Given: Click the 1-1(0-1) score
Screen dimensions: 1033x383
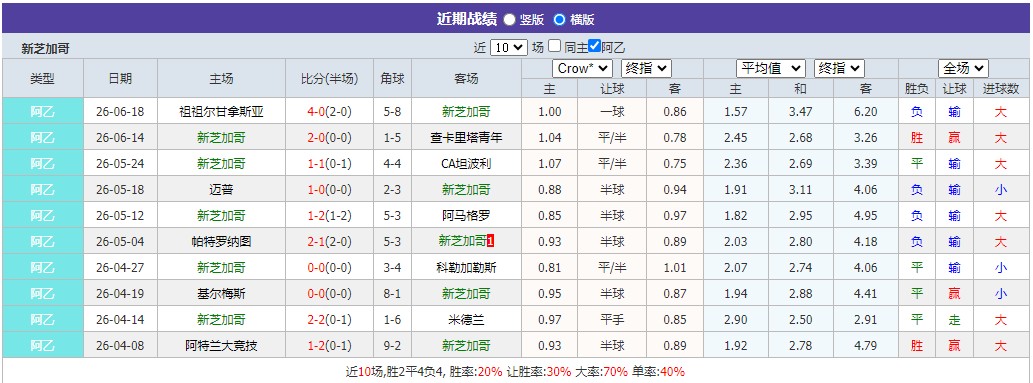Looking at the screenshot, I should click(x=329, y=164).
